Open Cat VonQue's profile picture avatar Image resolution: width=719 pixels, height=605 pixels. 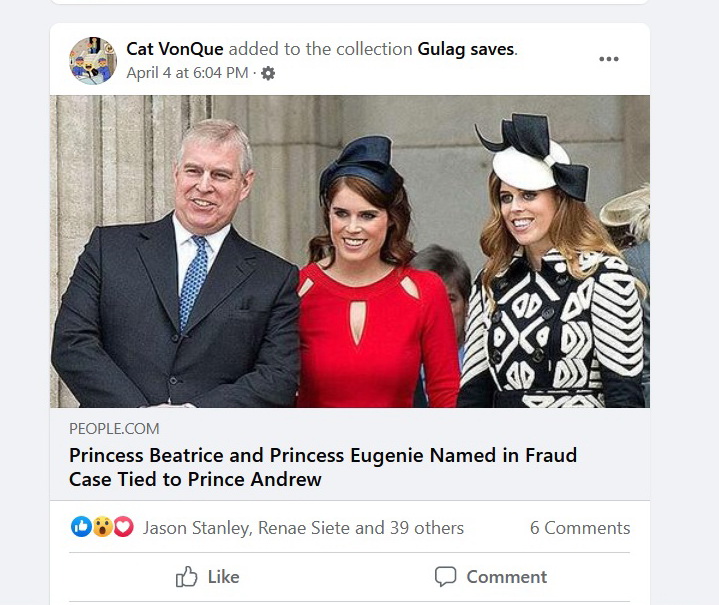(x=93, y=60)
